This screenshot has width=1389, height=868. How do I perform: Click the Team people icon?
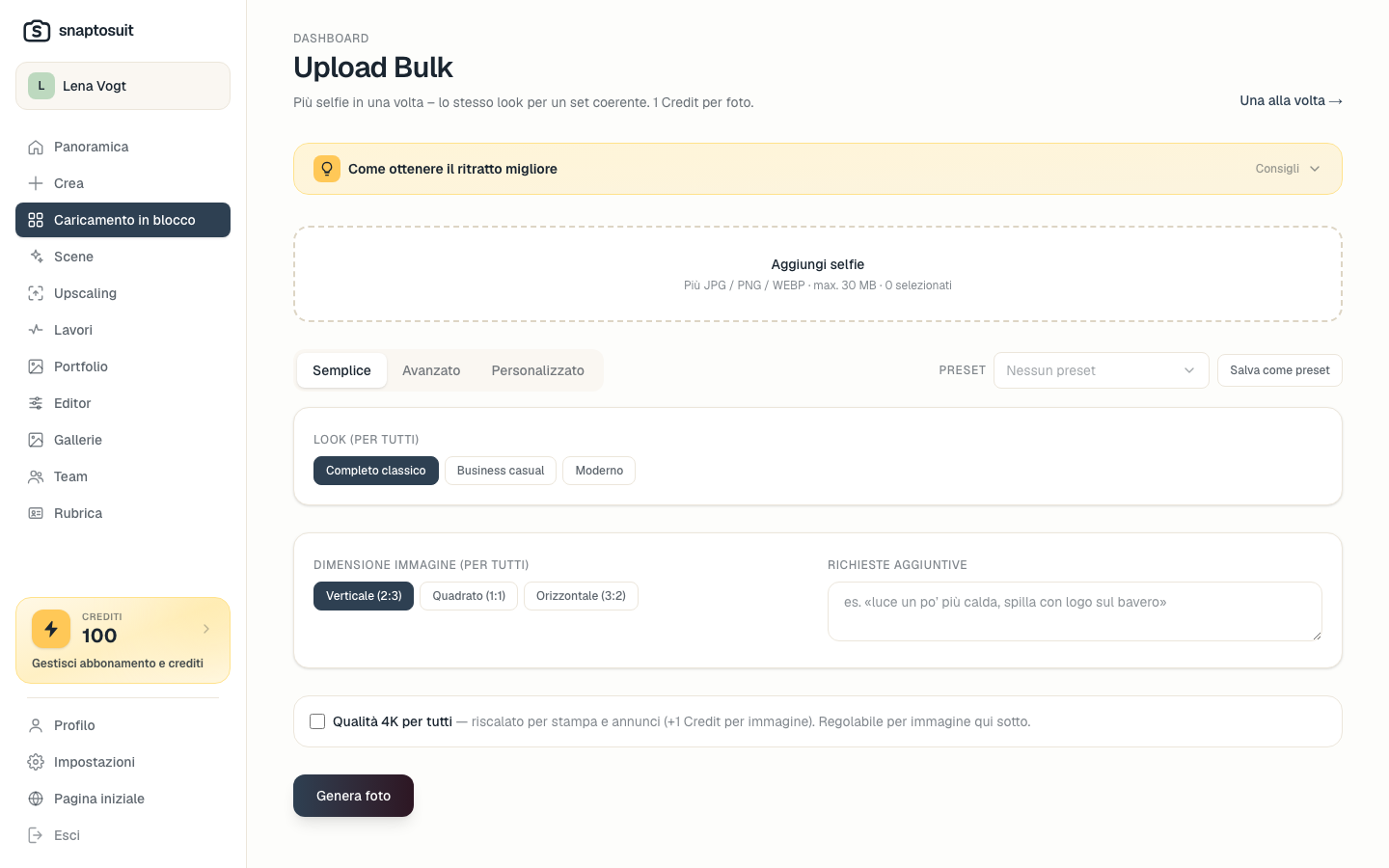point(36,476)
